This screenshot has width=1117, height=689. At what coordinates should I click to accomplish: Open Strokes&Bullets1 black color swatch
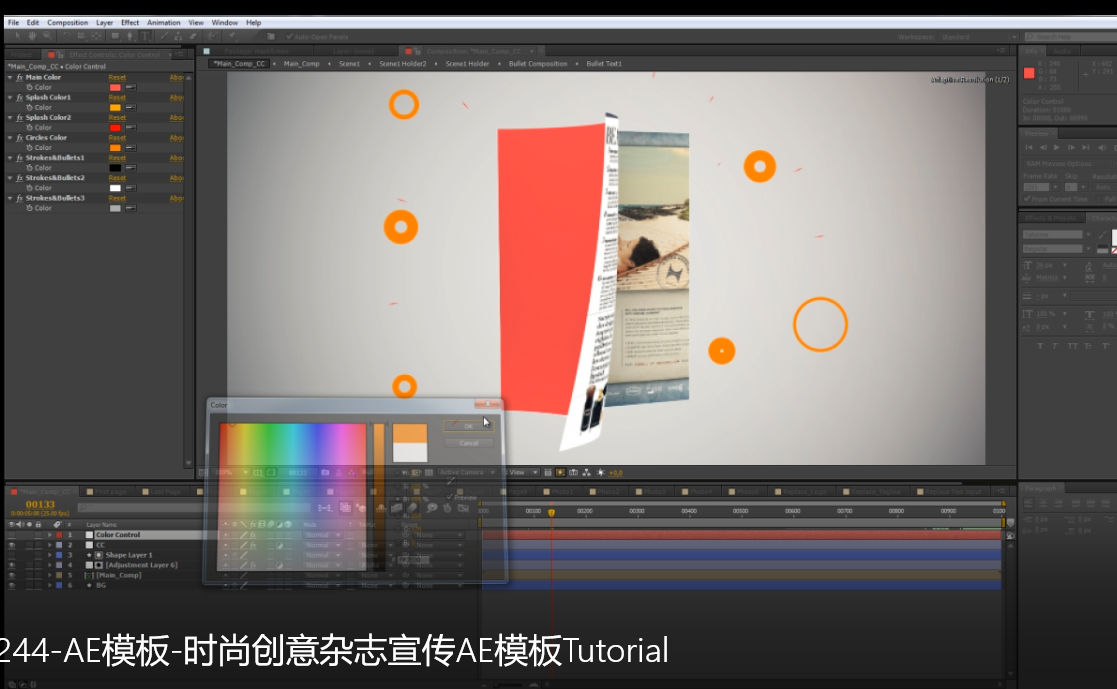tap(115, 168)
